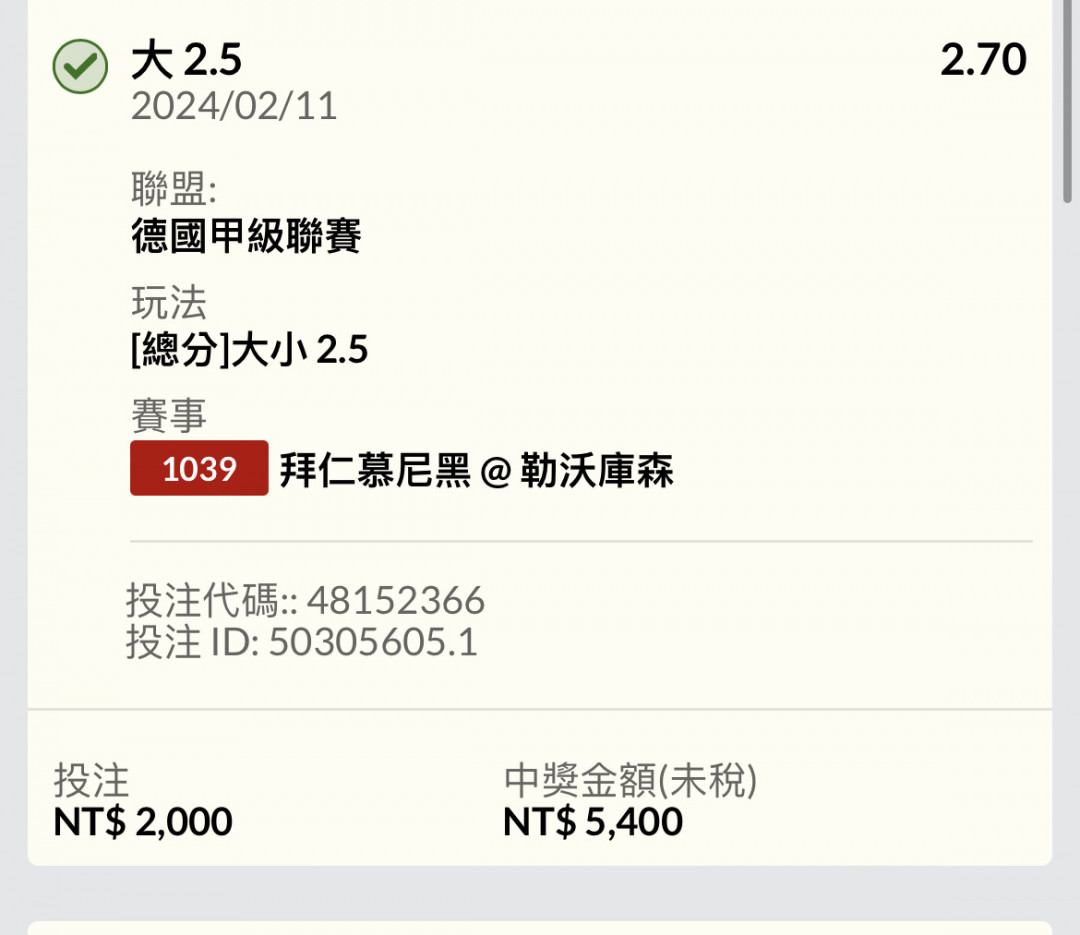Click the vertical scrollbar thumb at right edge
Screen dimensions: 1080x935
click(1068, 101)
